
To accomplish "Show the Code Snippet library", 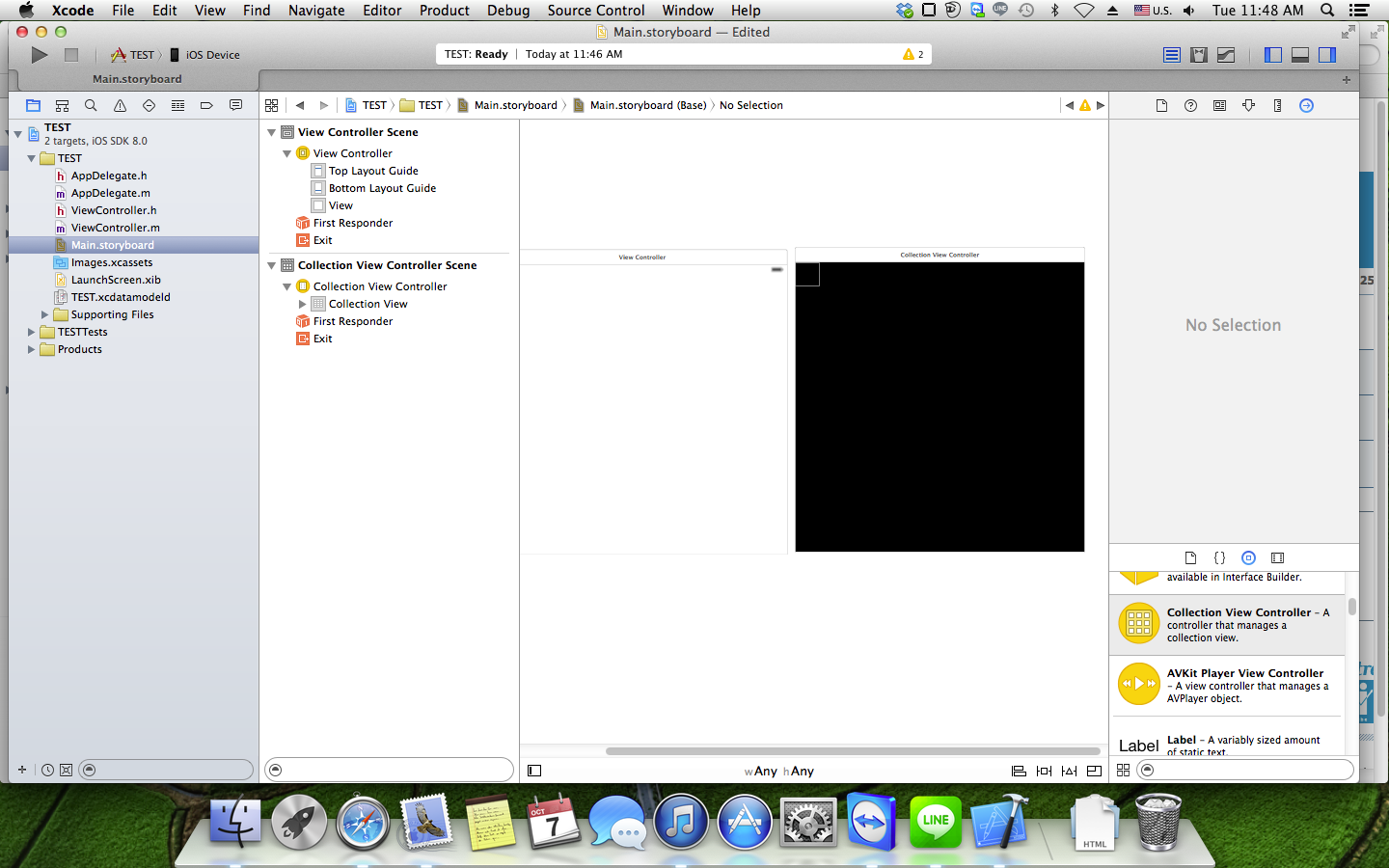I will tap(1219, 557).
